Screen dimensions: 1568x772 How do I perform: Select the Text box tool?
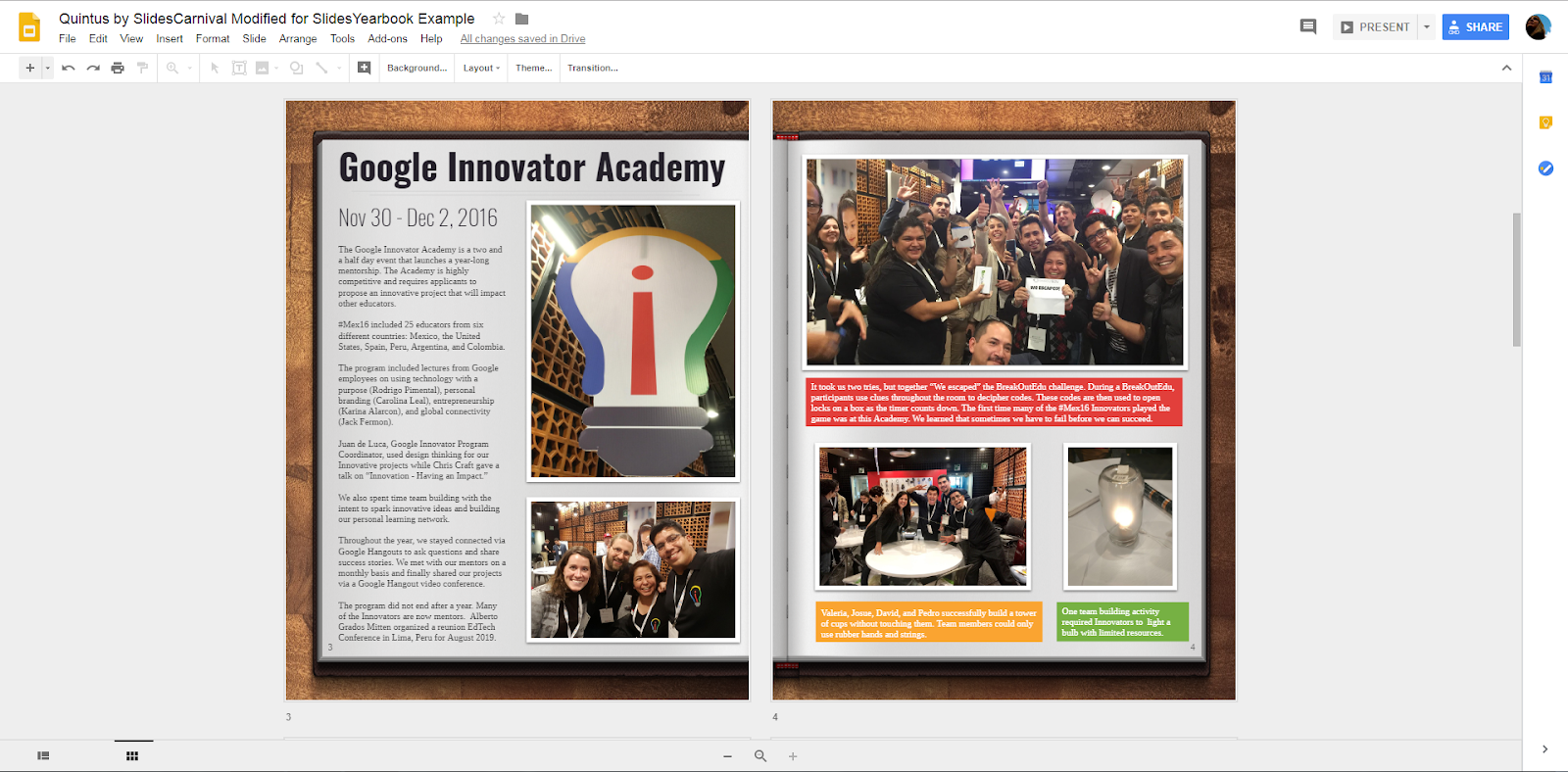239,68
